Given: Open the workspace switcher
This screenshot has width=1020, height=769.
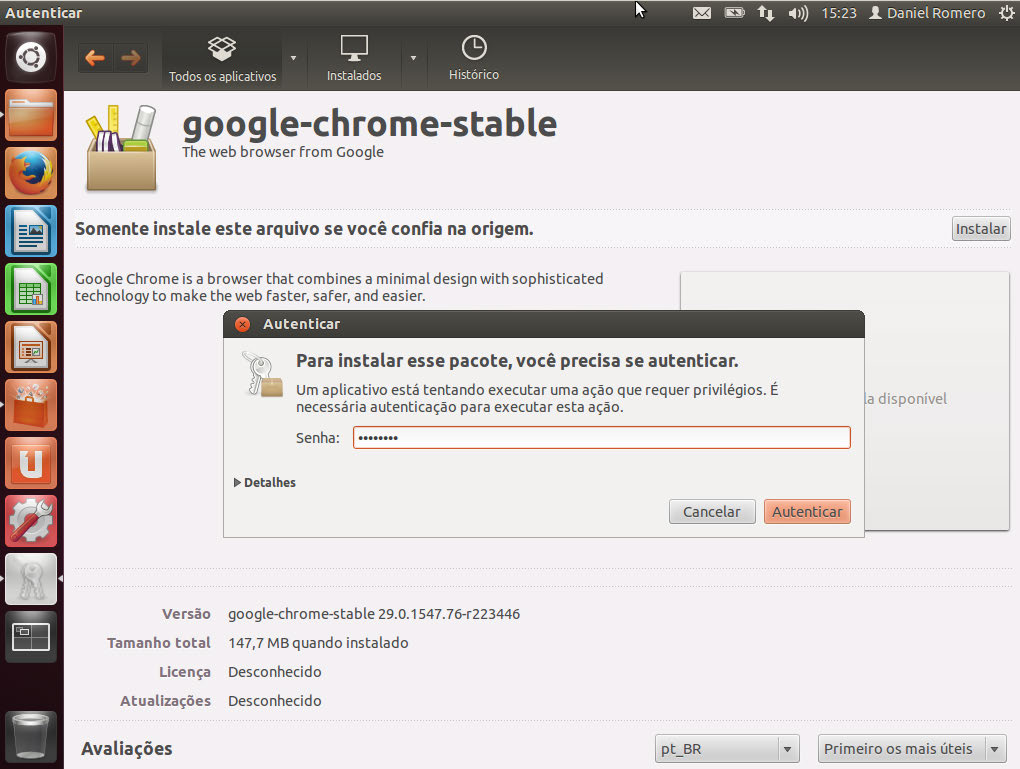Looking at the screenshot, I should [31, 637].
